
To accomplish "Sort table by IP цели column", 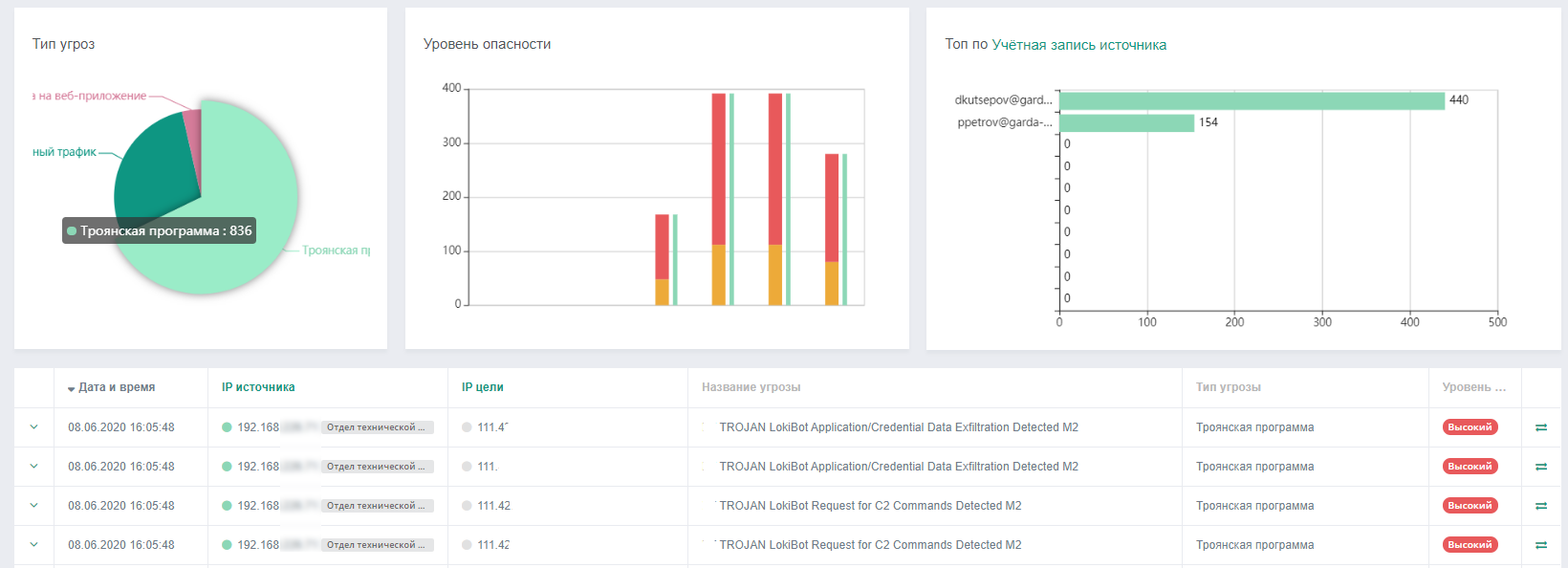I will [482, 387].
